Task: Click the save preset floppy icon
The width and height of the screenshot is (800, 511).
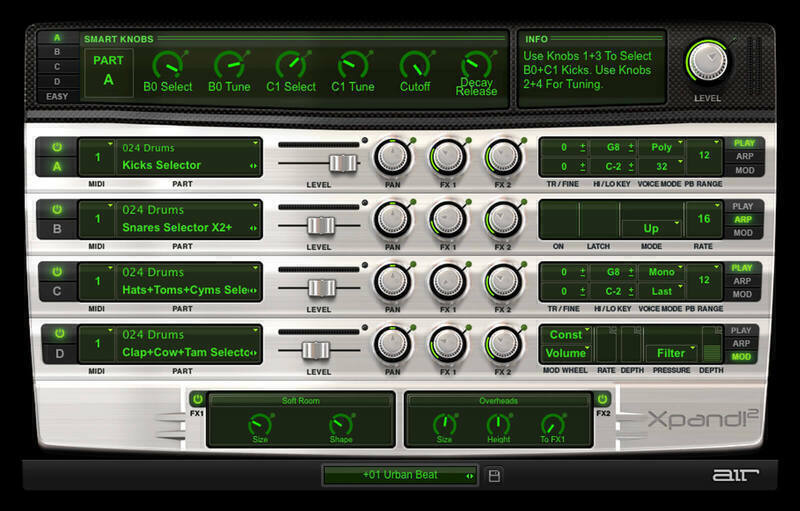Action: tap(493, 476)
